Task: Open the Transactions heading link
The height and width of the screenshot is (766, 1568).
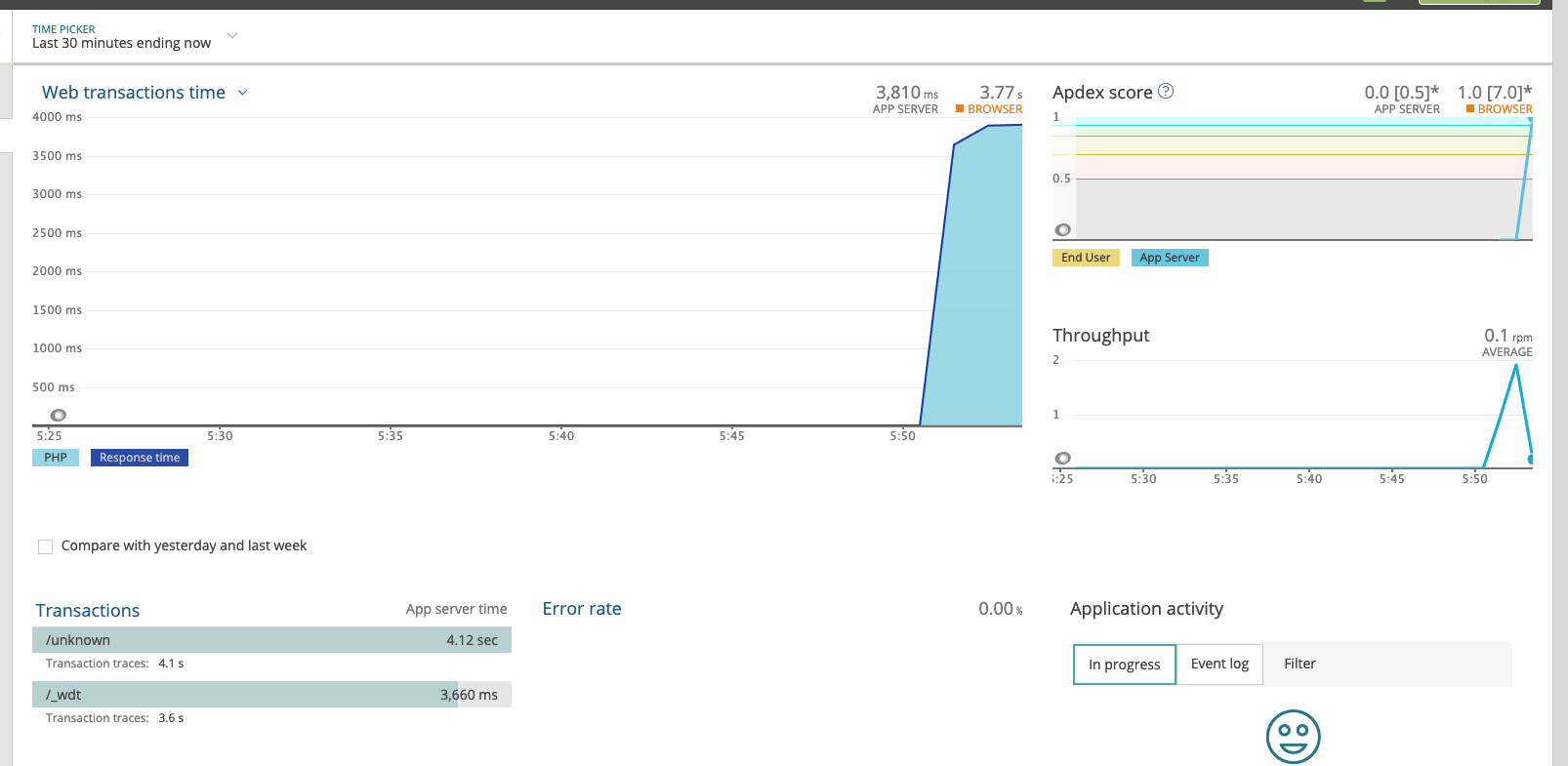Action: tap(88, 611)
